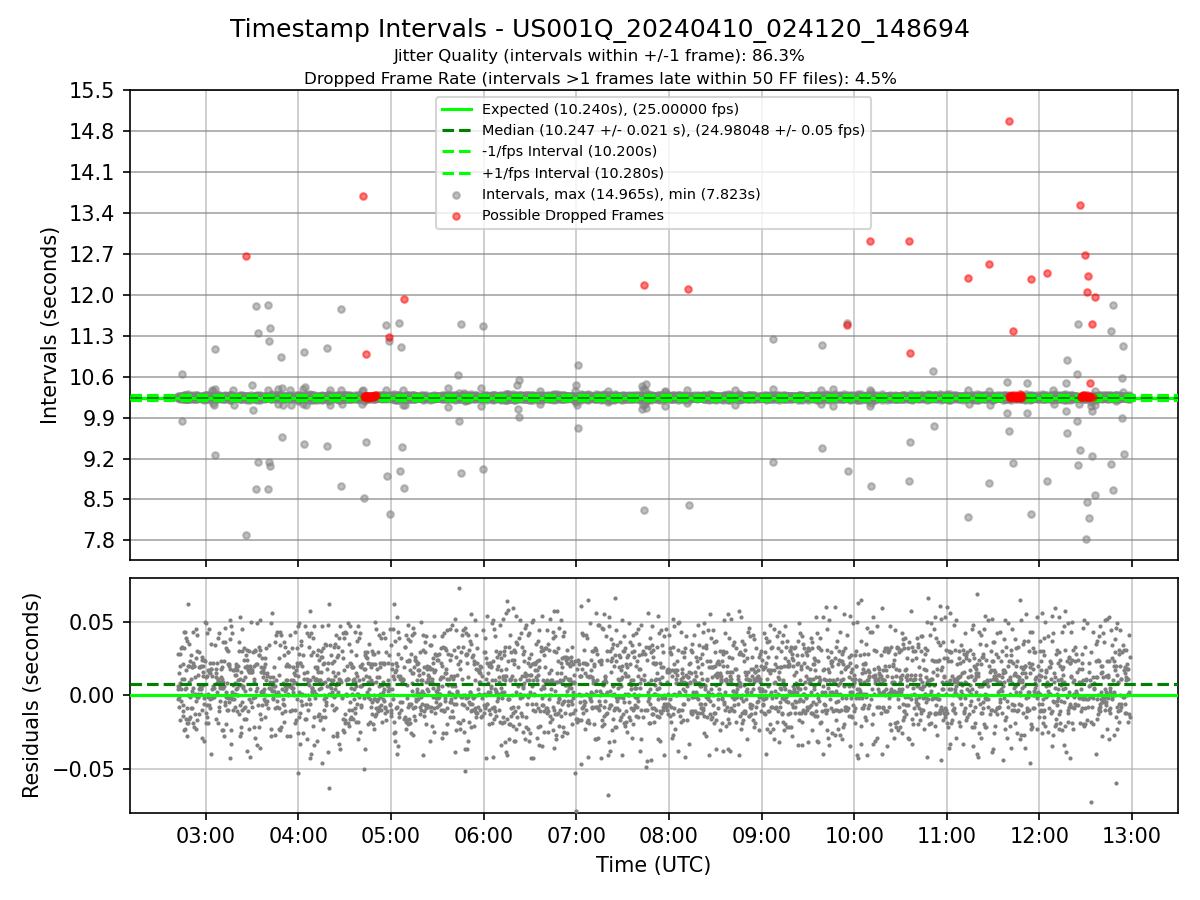Click the 'Time (UTC)' x-axis label
This screenshot has height=900, width=1200.
coord(653,865)
